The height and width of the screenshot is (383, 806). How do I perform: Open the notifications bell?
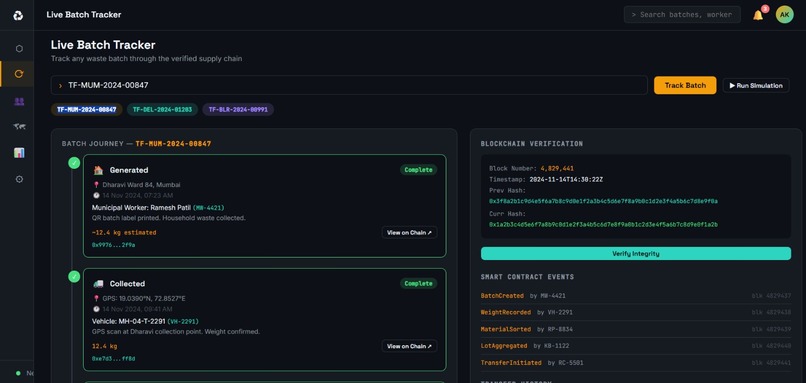[x=758, y=15]
